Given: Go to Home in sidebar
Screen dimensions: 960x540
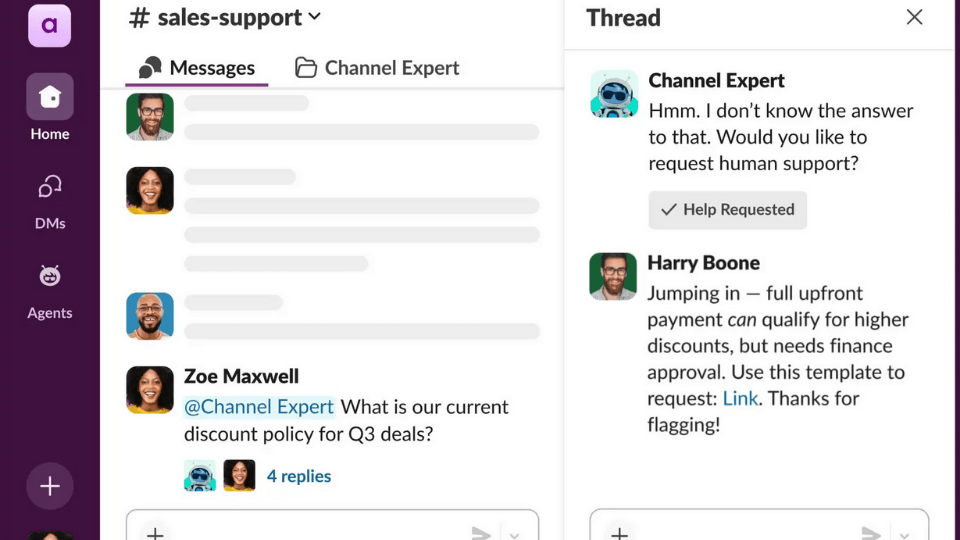Looking at the screenshot, I should pos(49,107).
